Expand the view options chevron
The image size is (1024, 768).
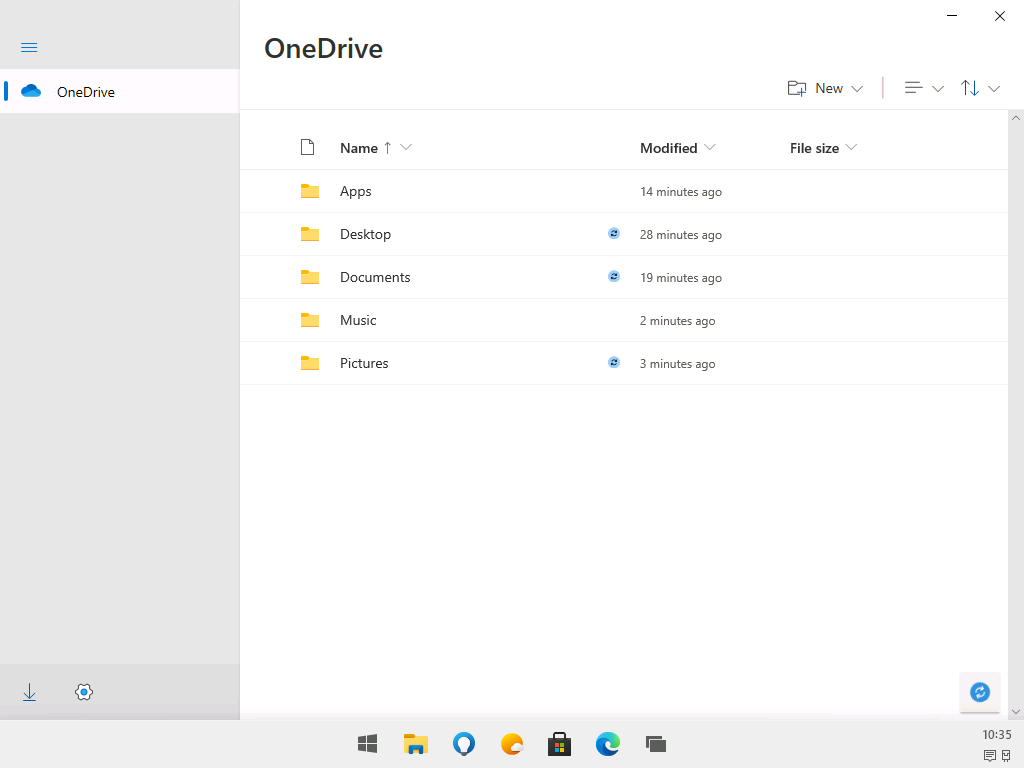point(938,89)
